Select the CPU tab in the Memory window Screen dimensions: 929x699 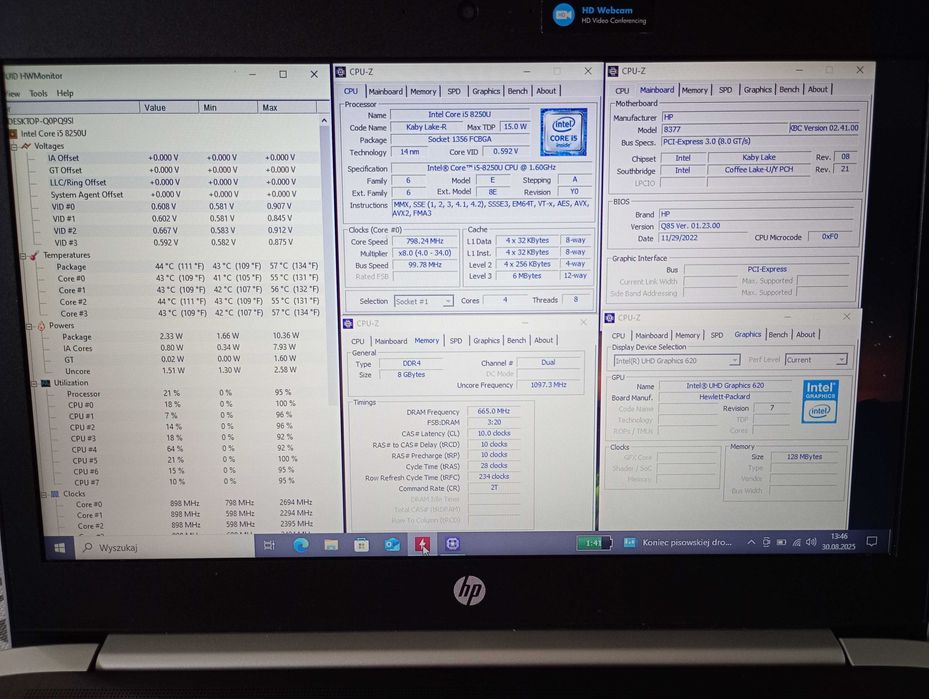click(x=358, y=341)
